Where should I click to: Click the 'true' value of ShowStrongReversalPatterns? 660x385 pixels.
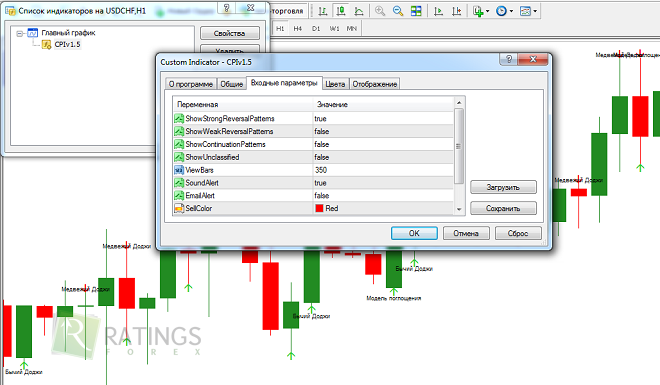point(320,119)
